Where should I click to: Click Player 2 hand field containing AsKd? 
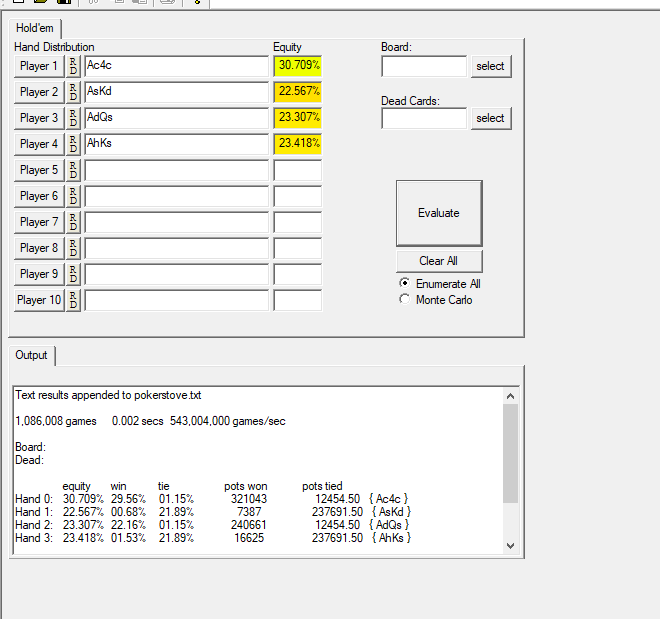pyautogui.click(x=176, y=92)
